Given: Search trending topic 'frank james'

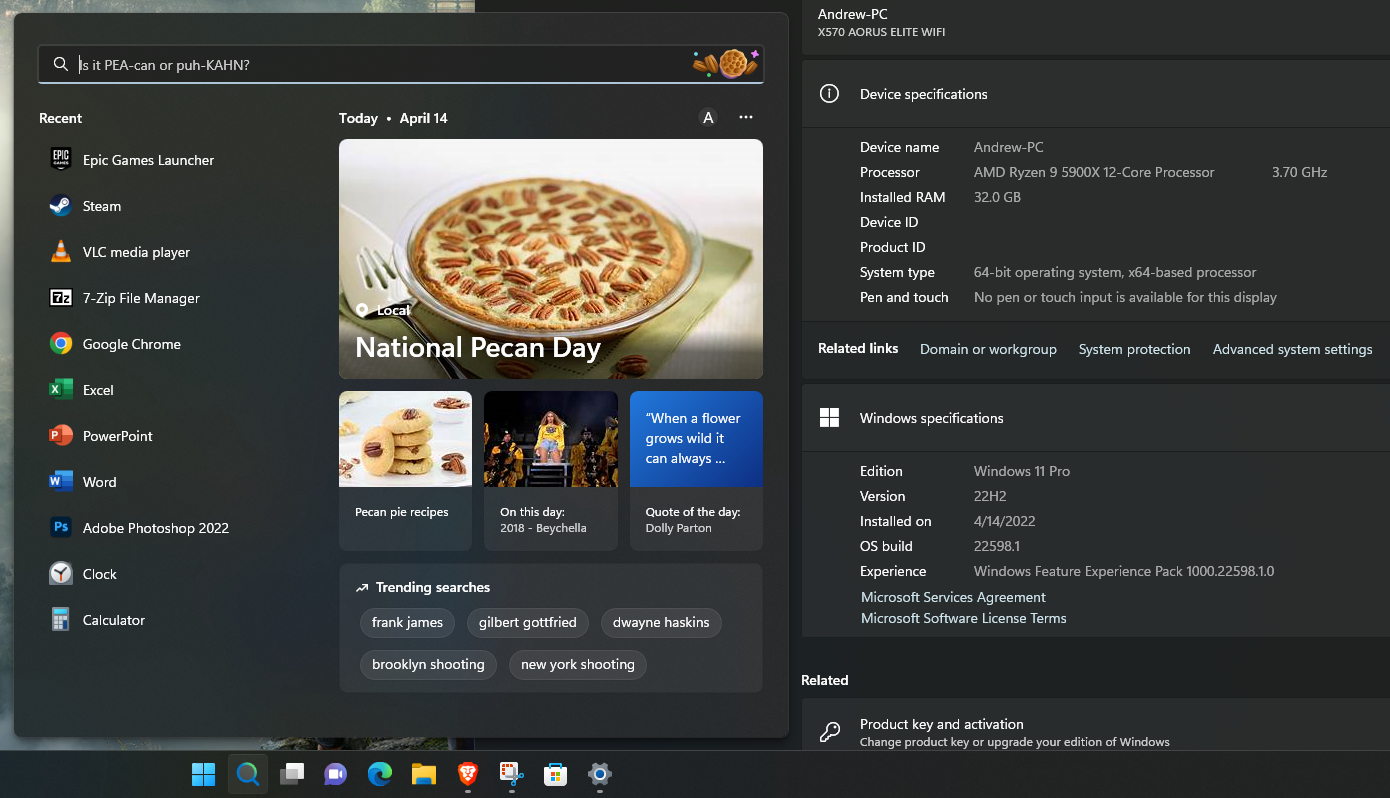Looking at the screenshot, I should pos(407,622).
